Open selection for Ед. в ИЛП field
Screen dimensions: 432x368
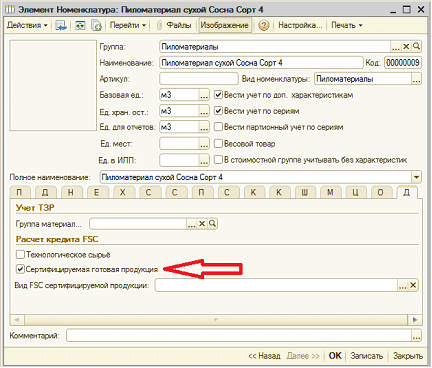click(204, 160)
